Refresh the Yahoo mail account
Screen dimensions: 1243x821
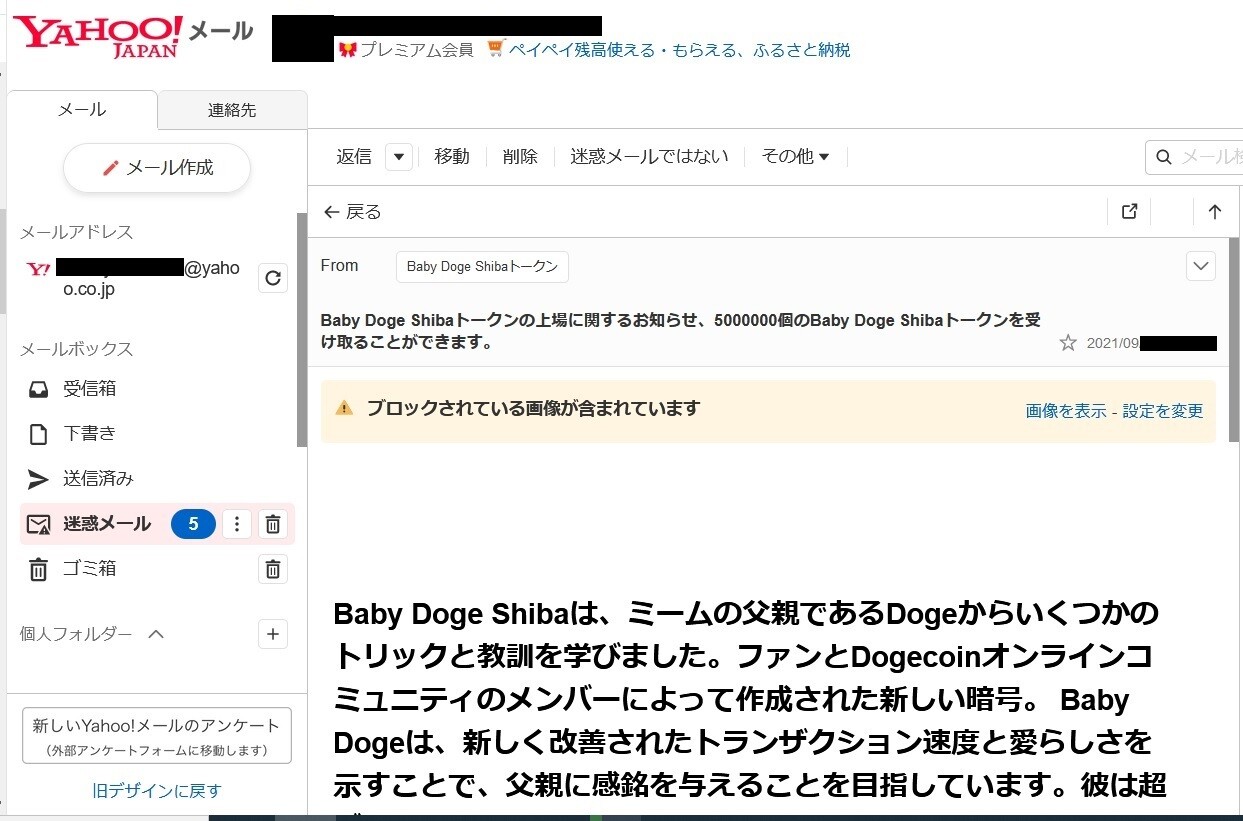coord(272,278)
